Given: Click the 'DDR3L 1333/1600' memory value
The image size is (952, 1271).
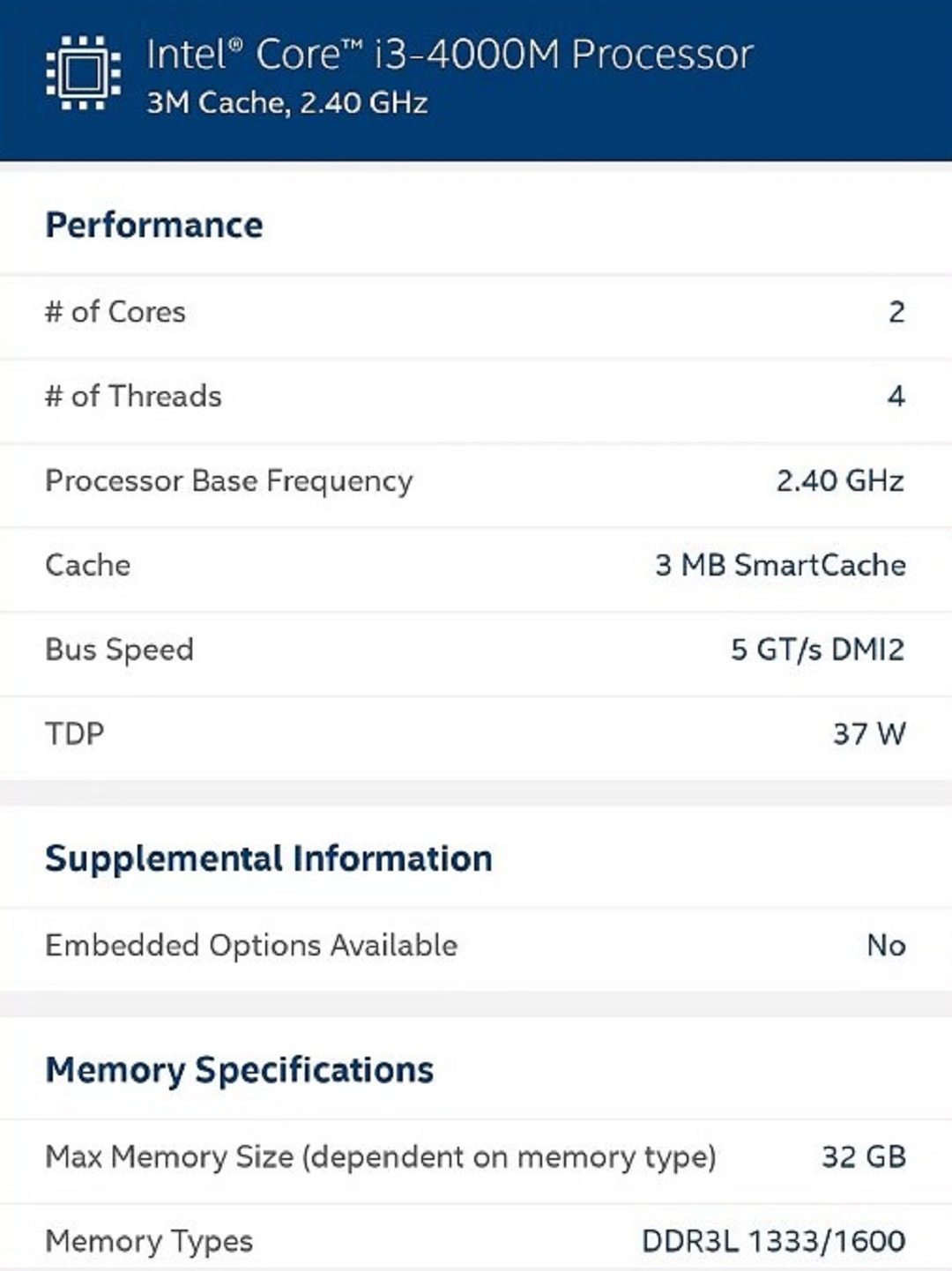Looking at the screenshot, I should tap(773, 1241).
